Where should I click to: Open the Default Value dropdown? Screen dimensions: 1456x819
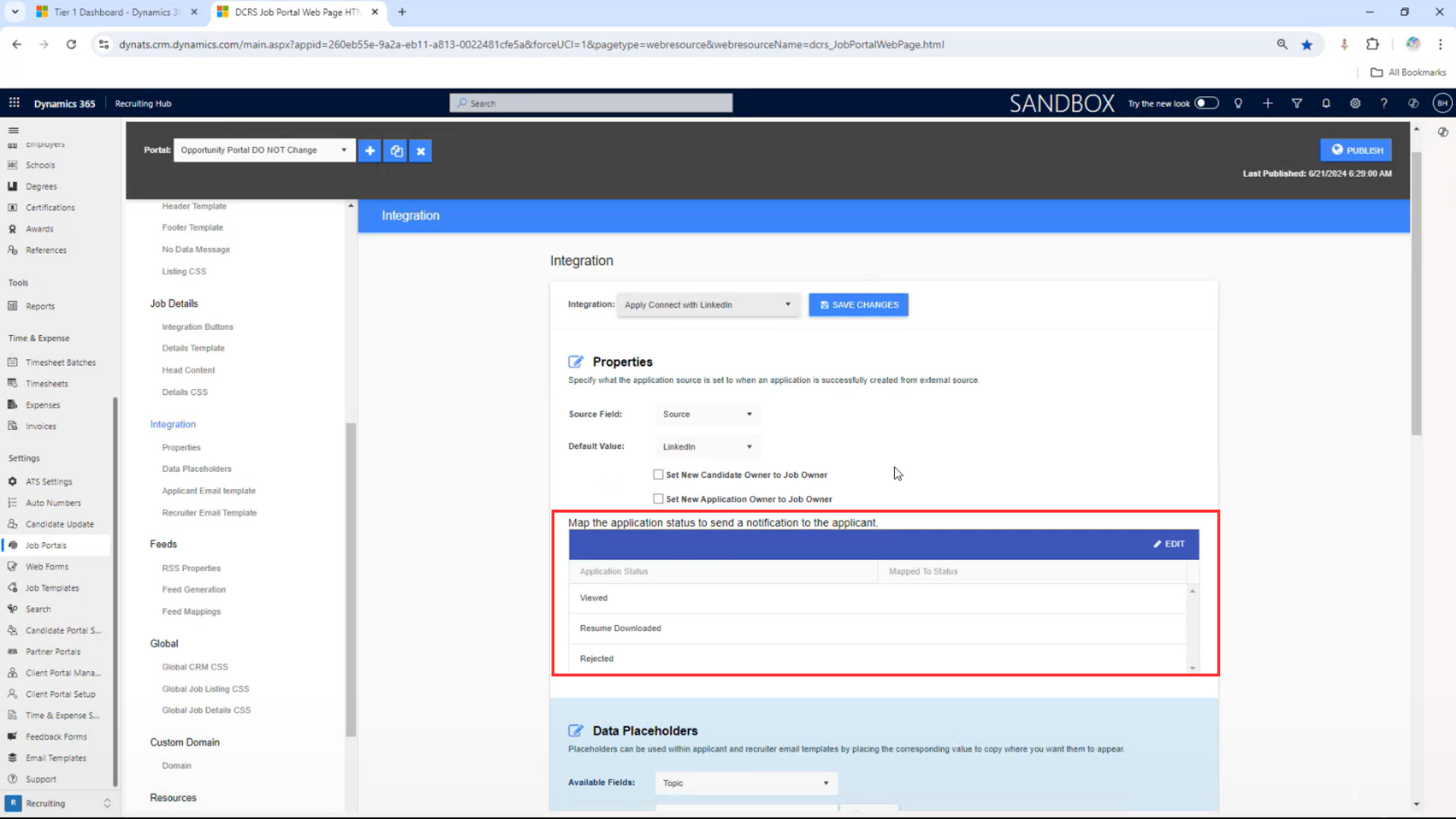point(708,447)
